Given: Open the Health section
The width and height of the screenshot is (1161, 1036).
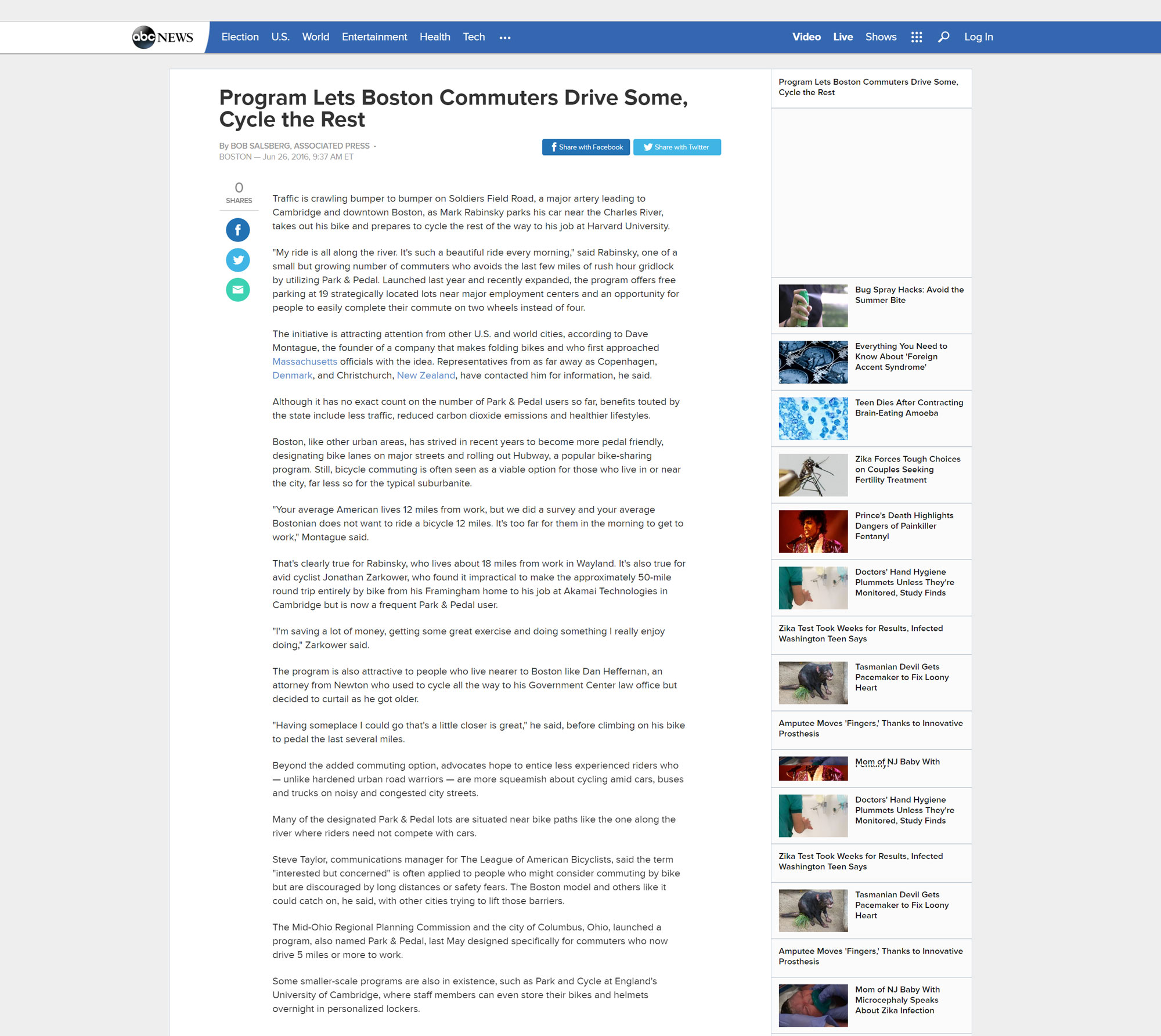Looking at the screenshot, I should pos(435,37).
